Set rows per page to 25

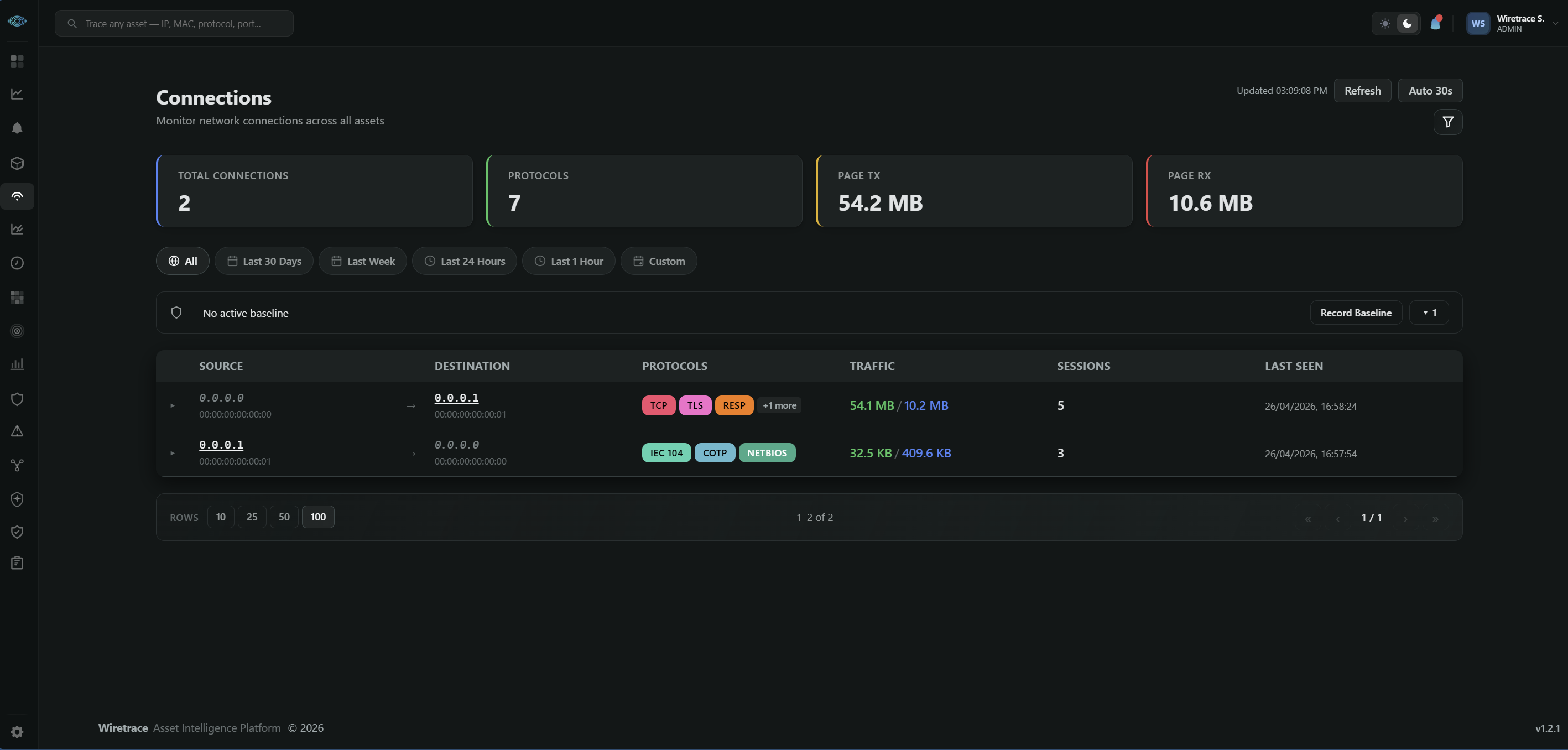click(252, 517)
